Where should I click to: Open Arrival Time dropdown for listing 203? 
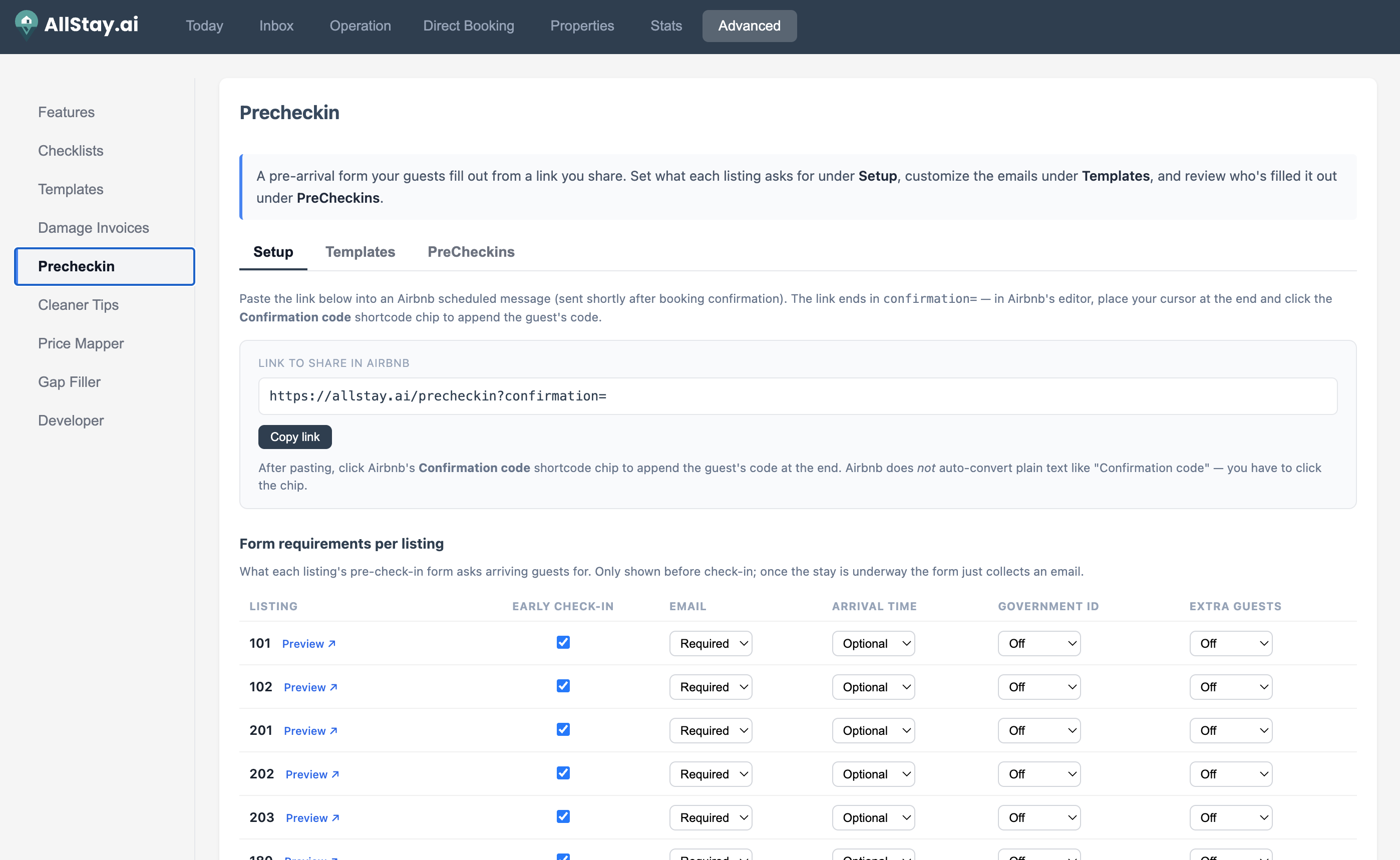[x=873, y=817]
